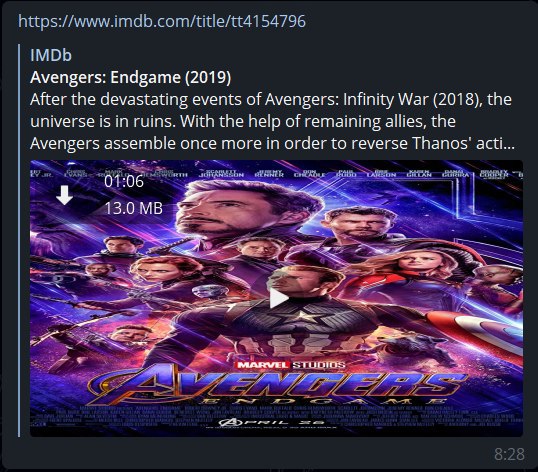Click the cast names strip atop the poster

pos(277,174)
